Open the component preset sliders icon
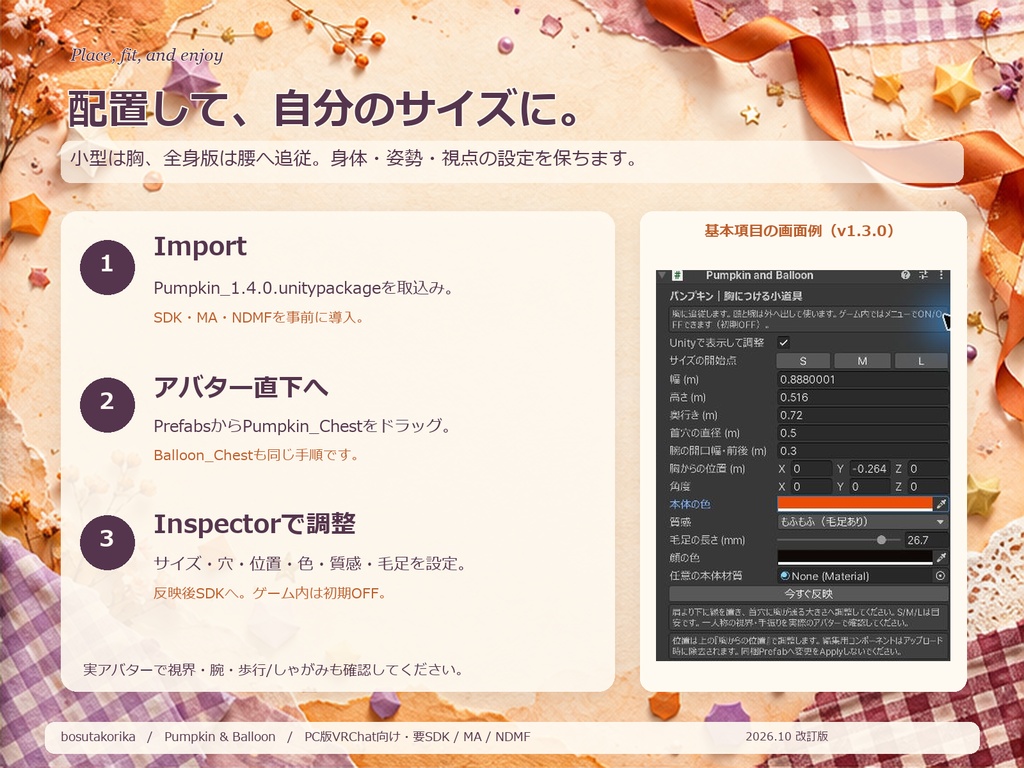The image size is (1024, 768). (x=923, y=275)
